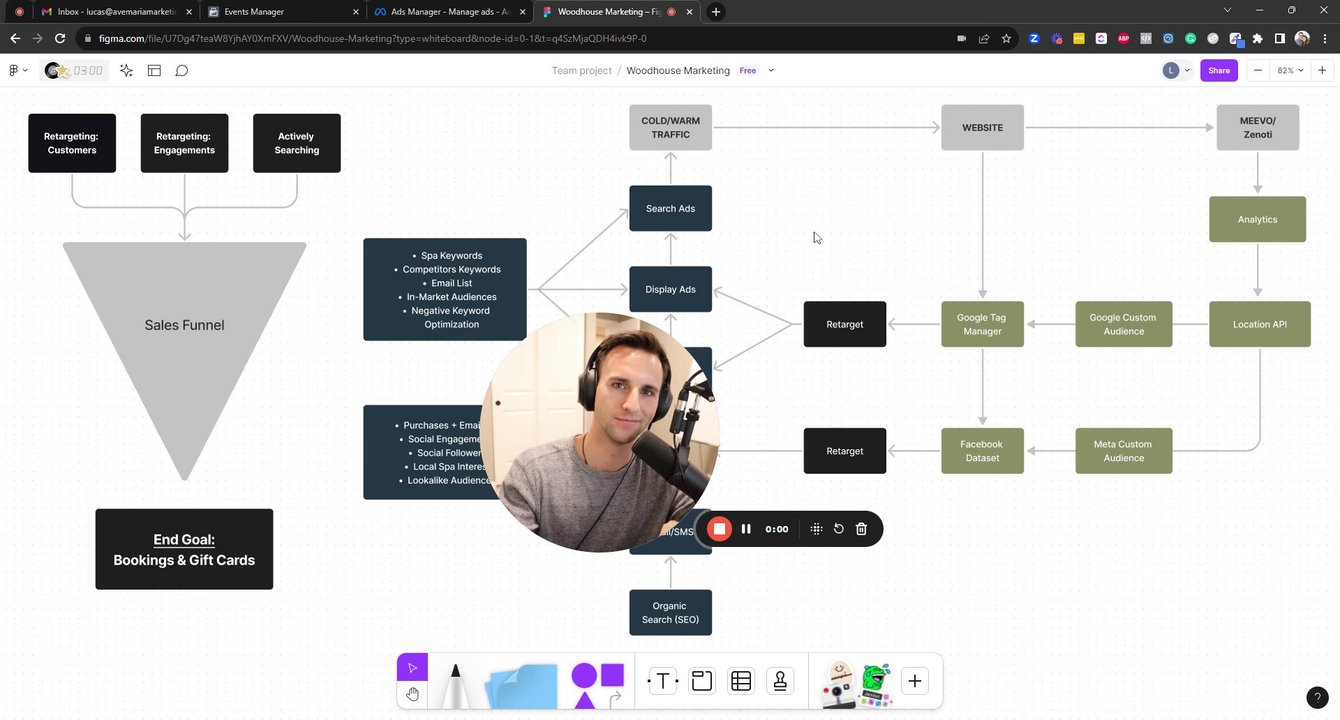Select the Retargeting: Customers box
The width and height of the screenshot is (1340, 720).
72,143
